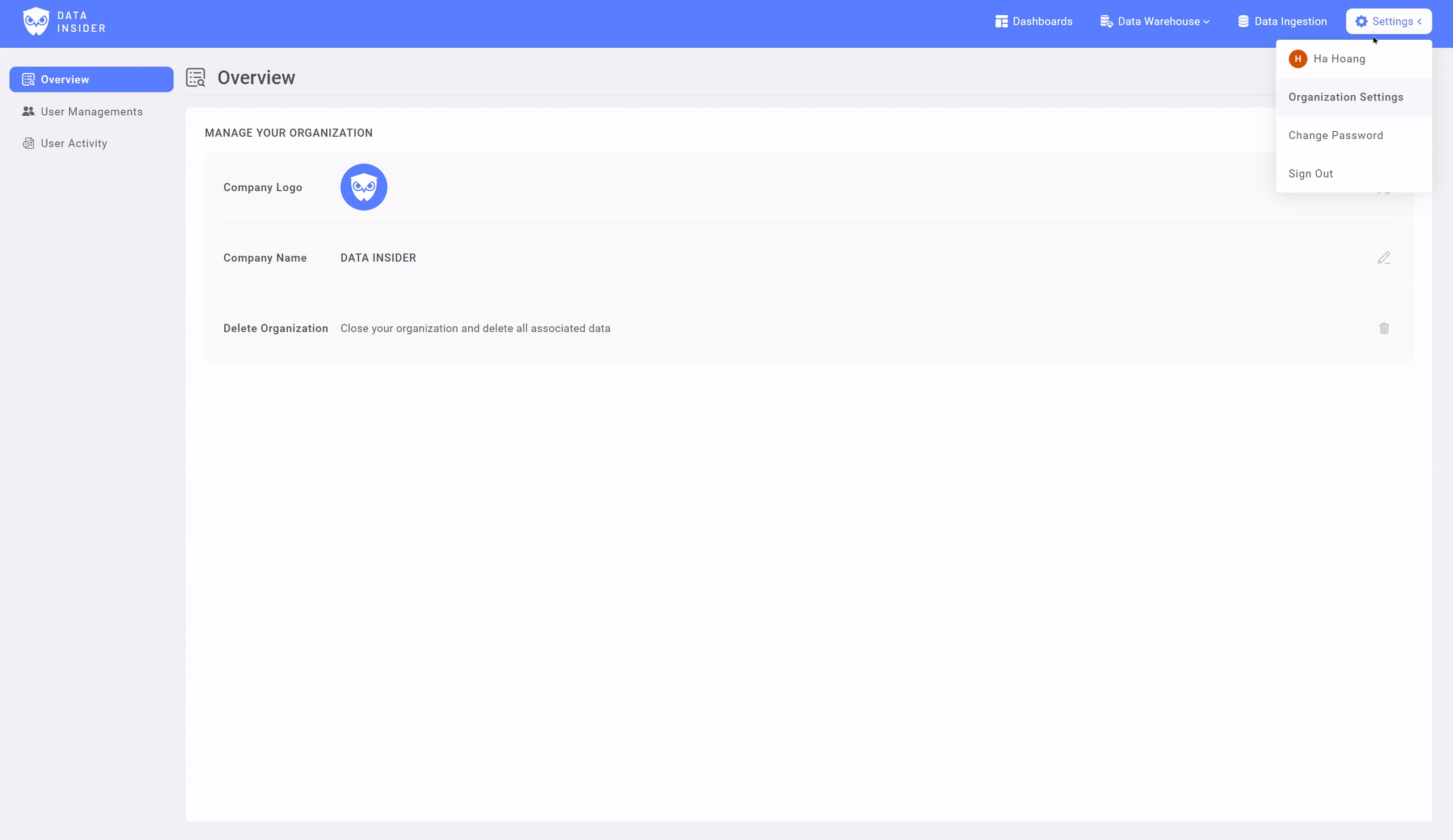Select Ha Hoang profile entry

(x=1353, y=59)
